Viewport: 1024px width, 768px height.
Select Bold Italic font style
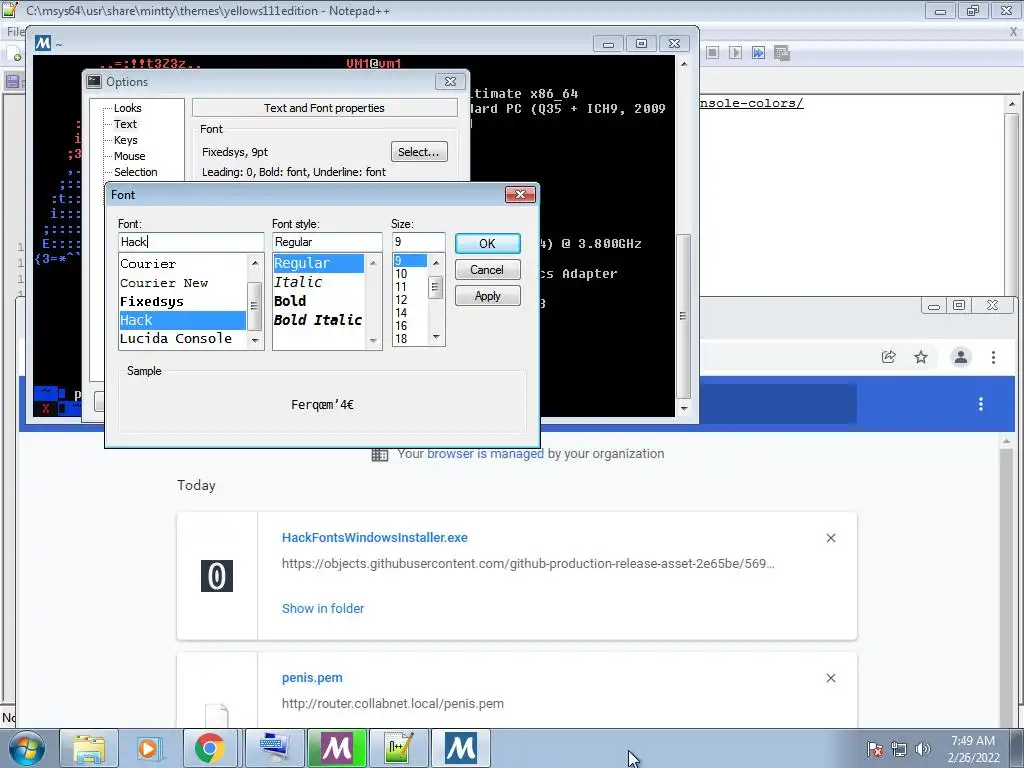point(318,320)
